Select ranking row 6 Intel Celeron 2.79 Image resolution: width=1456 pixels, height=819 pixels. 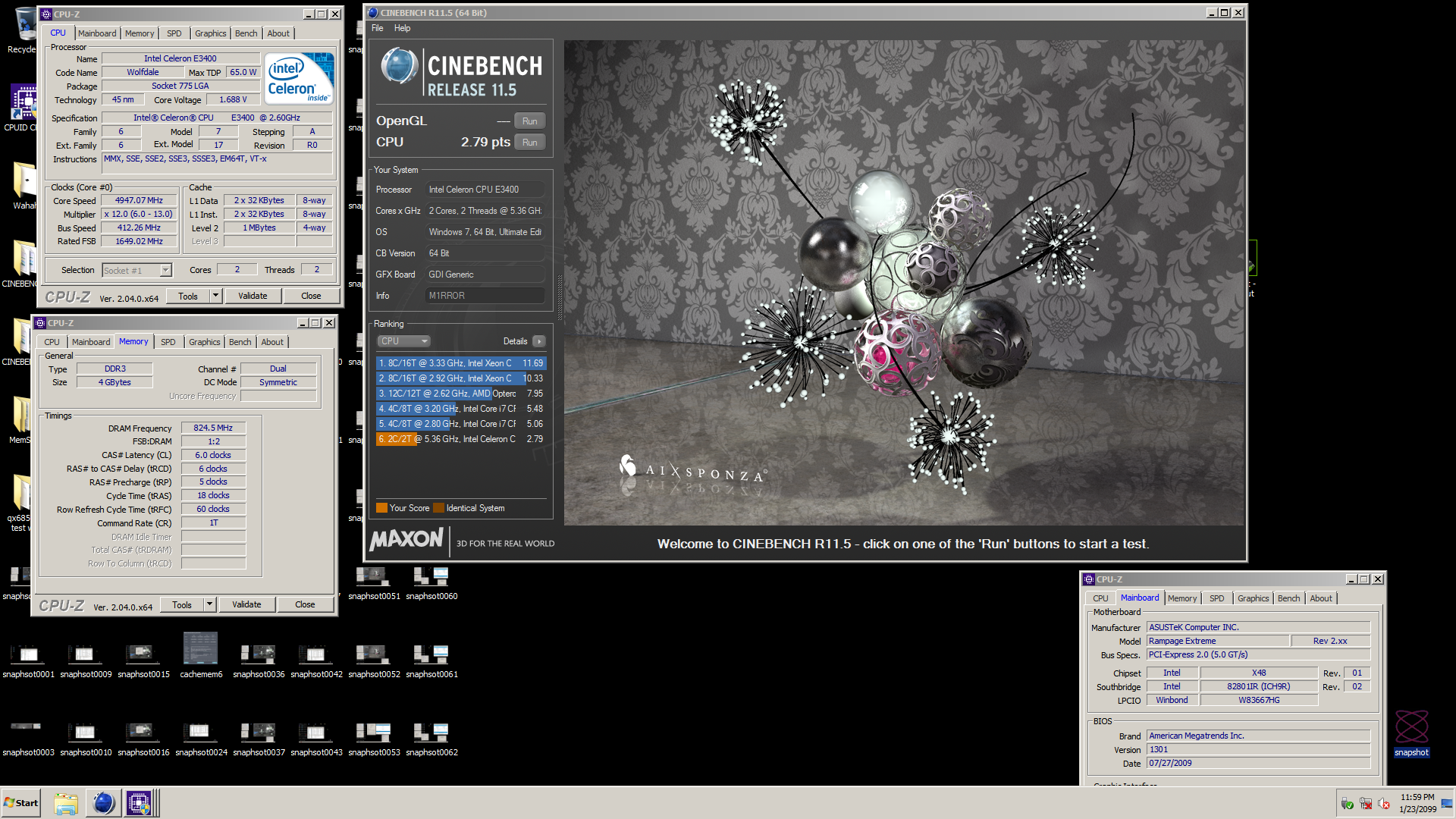pyautogui.click(x=461, y=439)
